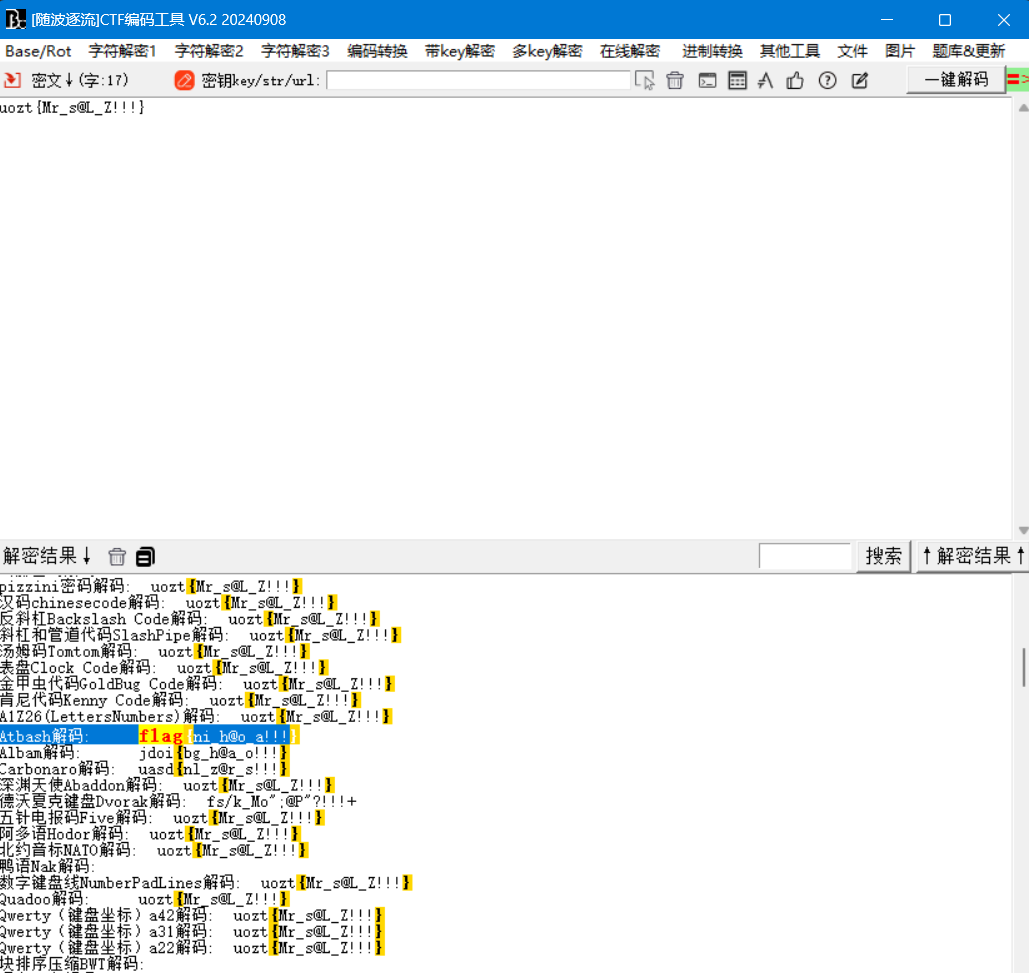Viewport: 1029px width, 973px height.
Task: Click the font style icon
Action: click(x=766, y=81)
